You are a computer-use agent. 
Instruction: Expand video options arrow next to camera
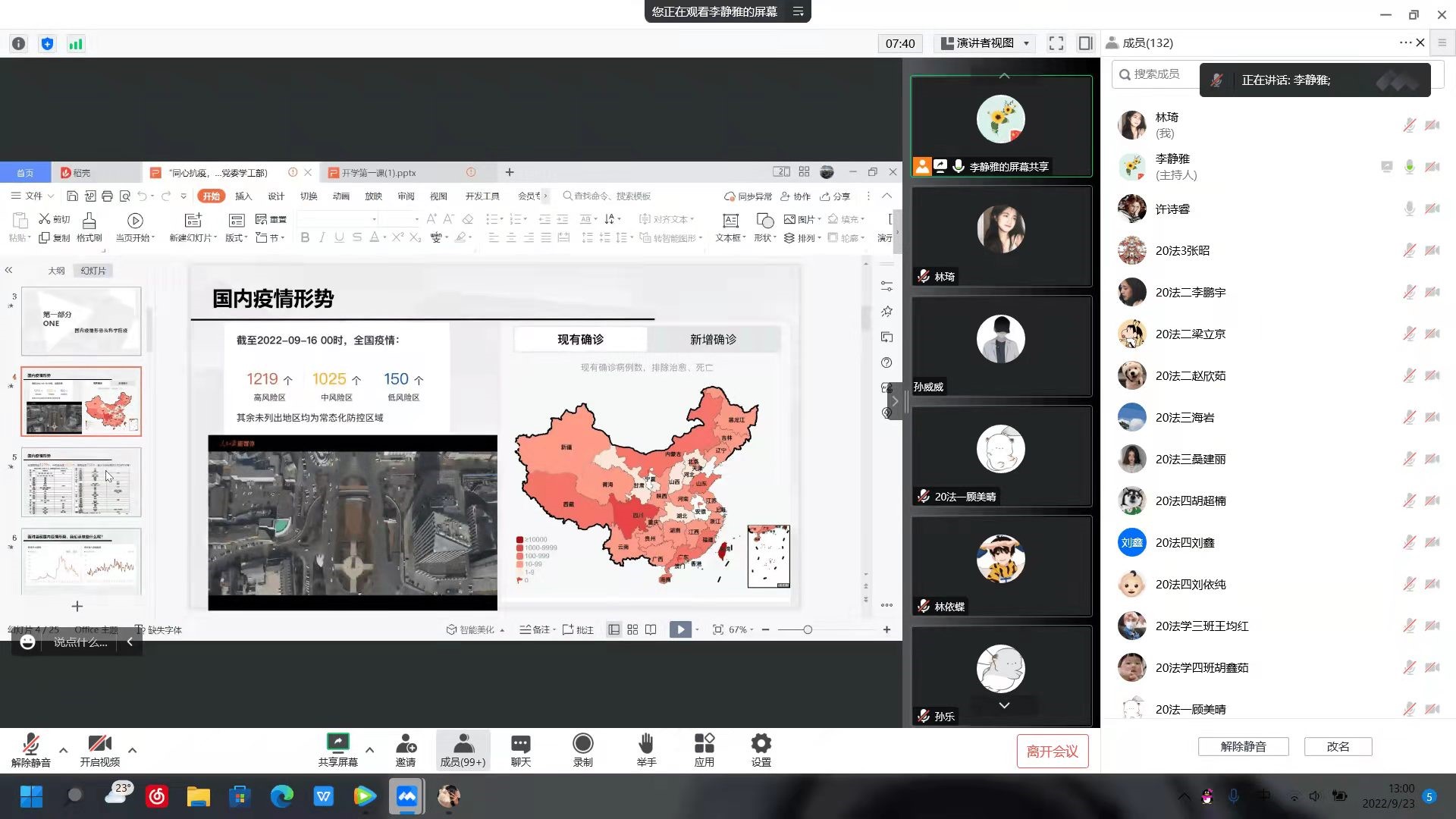pos(133,750)
